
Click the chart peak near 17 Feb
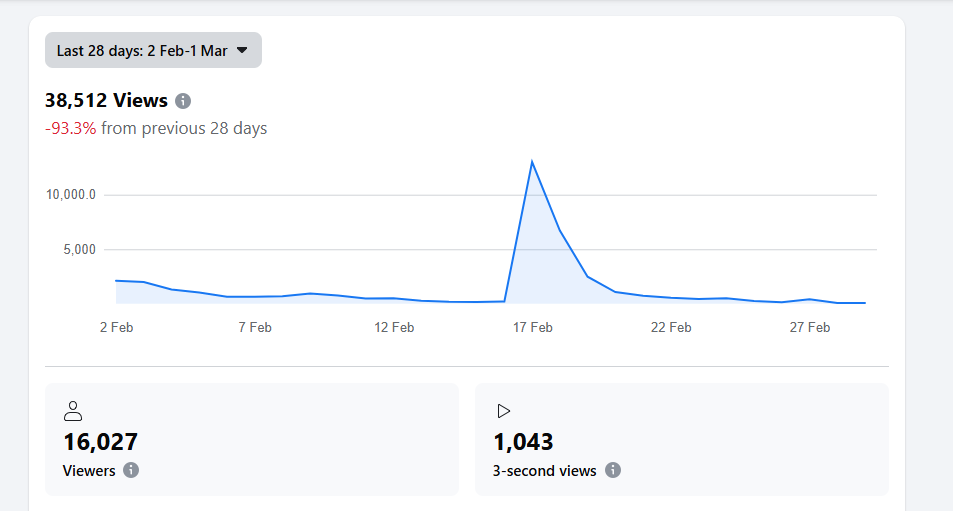coord(532,161)
